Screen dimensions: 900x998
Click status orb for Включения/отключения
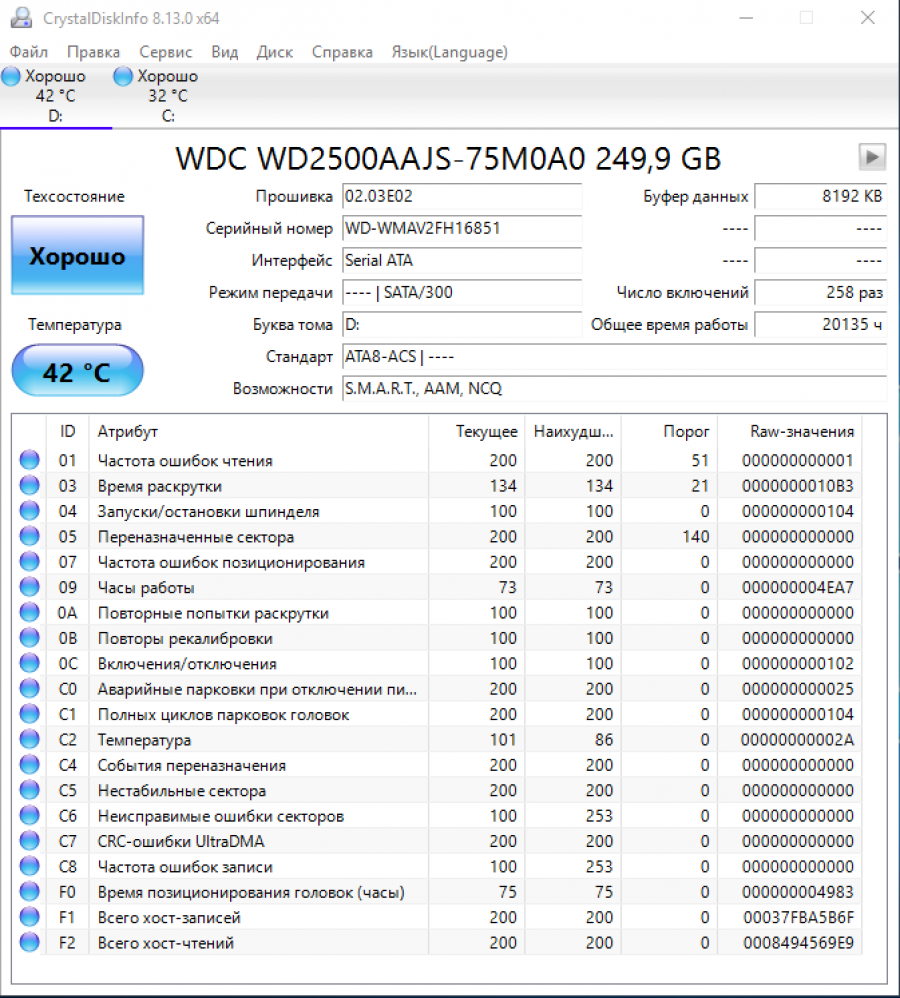tap(29, 663)
